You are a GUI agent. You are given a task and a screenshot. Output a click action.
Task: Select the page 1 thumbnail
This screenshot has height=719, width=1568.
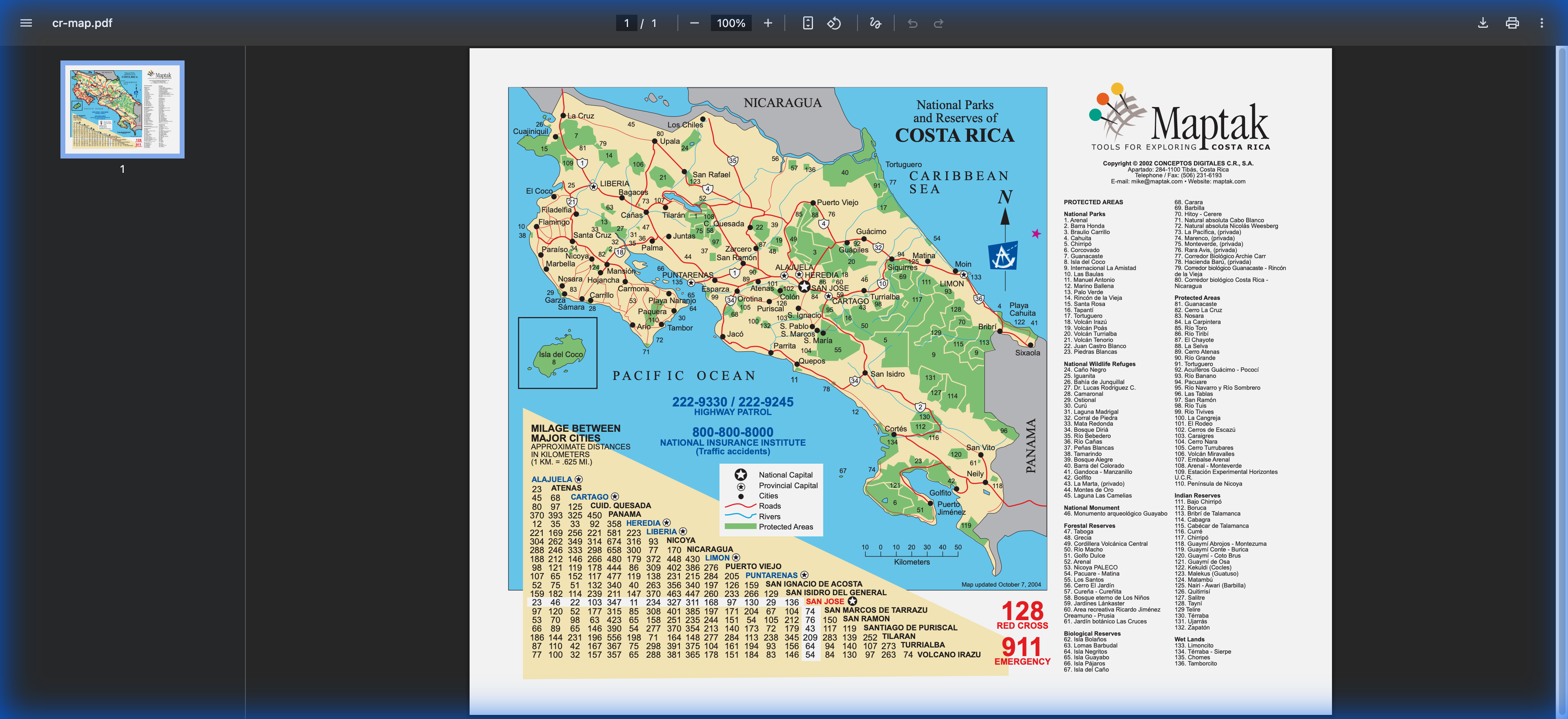tap(122, 109)
